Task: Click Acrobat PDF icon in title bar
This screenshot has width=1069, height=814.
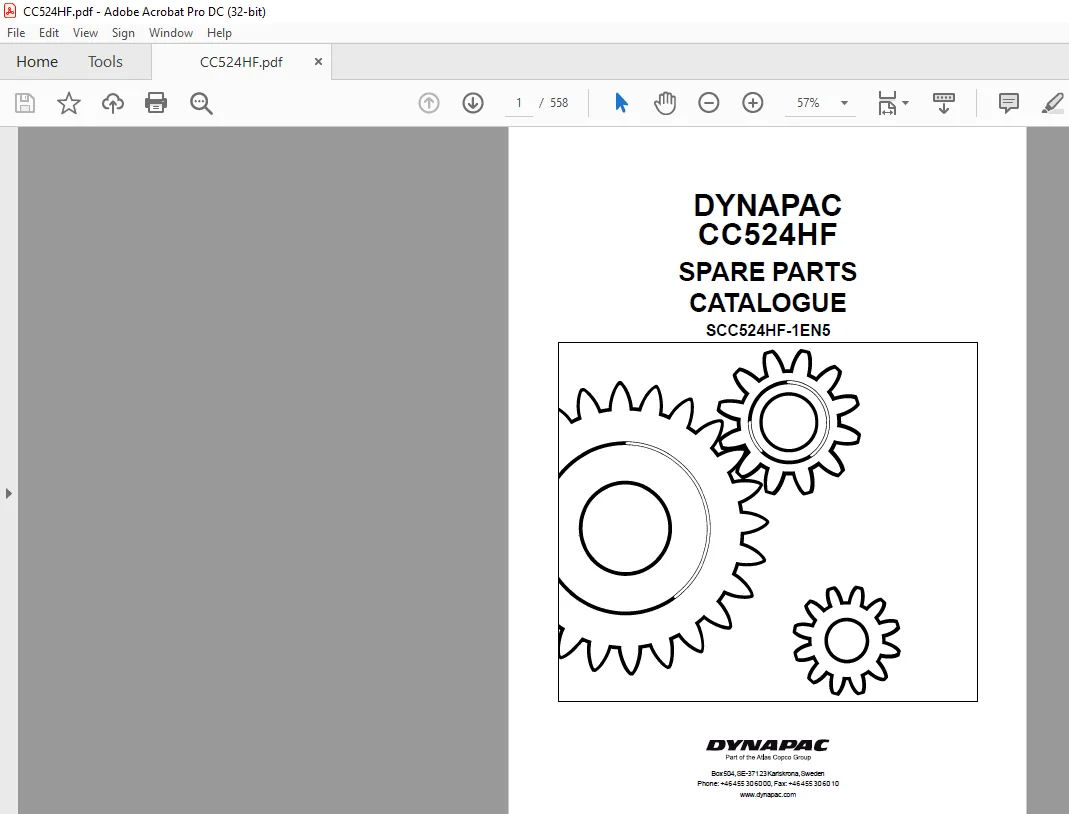Action: [x=10, y=11]
